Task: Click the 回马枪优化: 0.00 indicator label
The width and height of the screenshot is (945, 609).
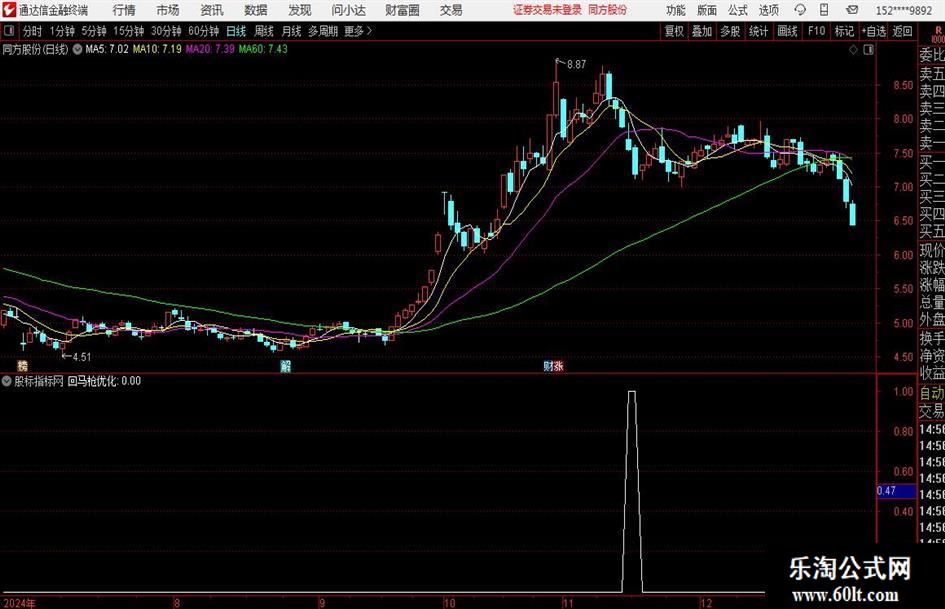Action: (x=104, y=381)
